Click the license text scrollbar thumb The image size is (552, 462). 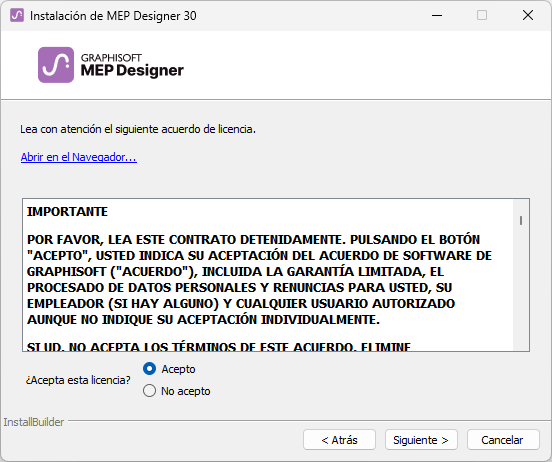521,220
